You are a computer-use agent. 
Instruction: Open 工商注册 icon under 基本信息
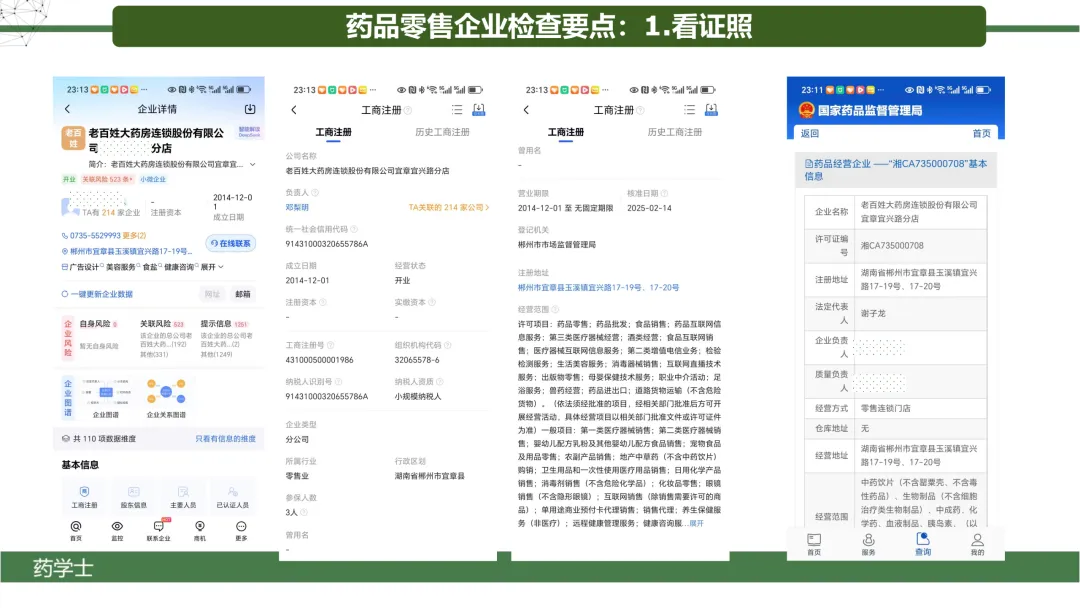coord(84,492)
